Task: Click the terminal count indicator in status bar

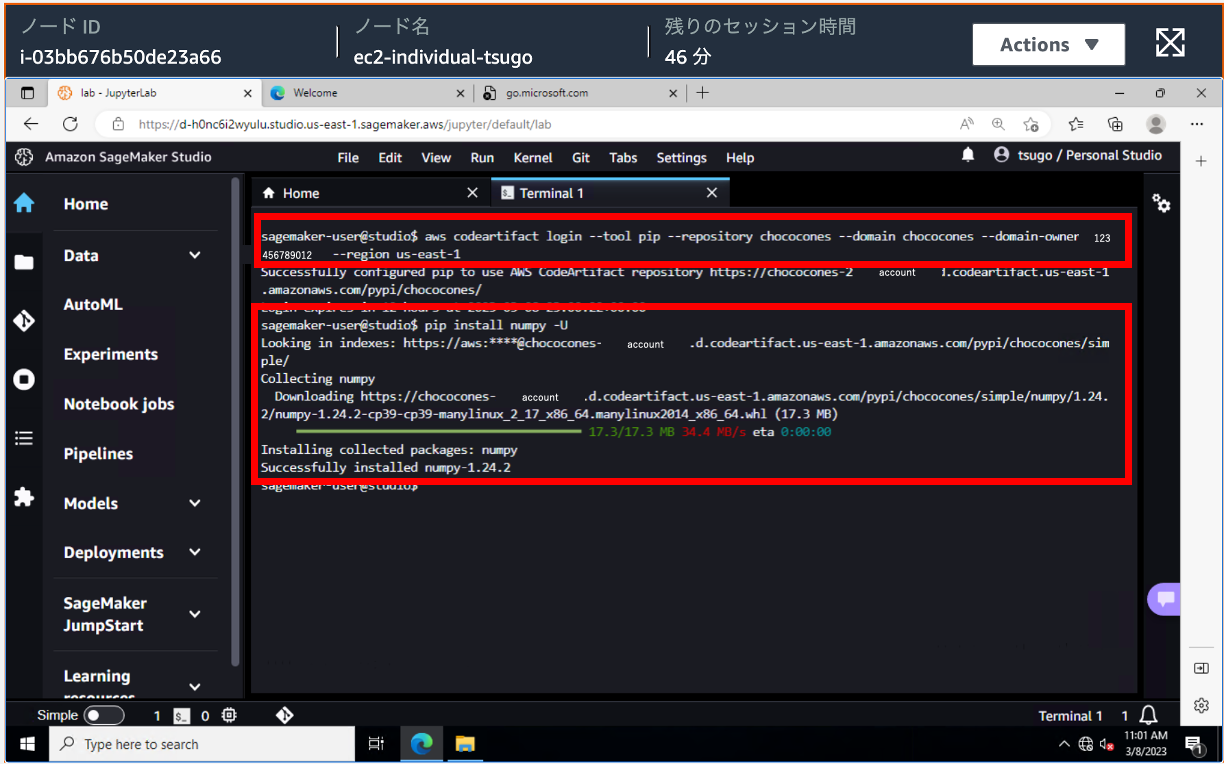Action: click(168, 715)
